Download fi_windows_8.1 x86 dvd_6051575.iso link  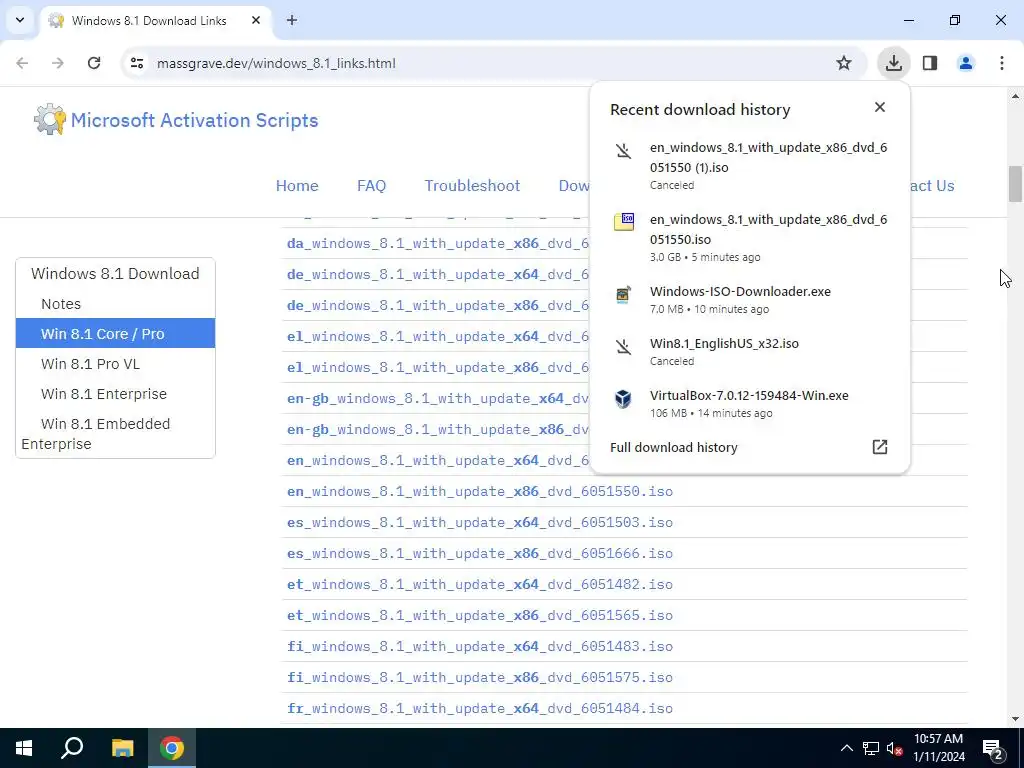pyautogui.click(x=479, y=677)
